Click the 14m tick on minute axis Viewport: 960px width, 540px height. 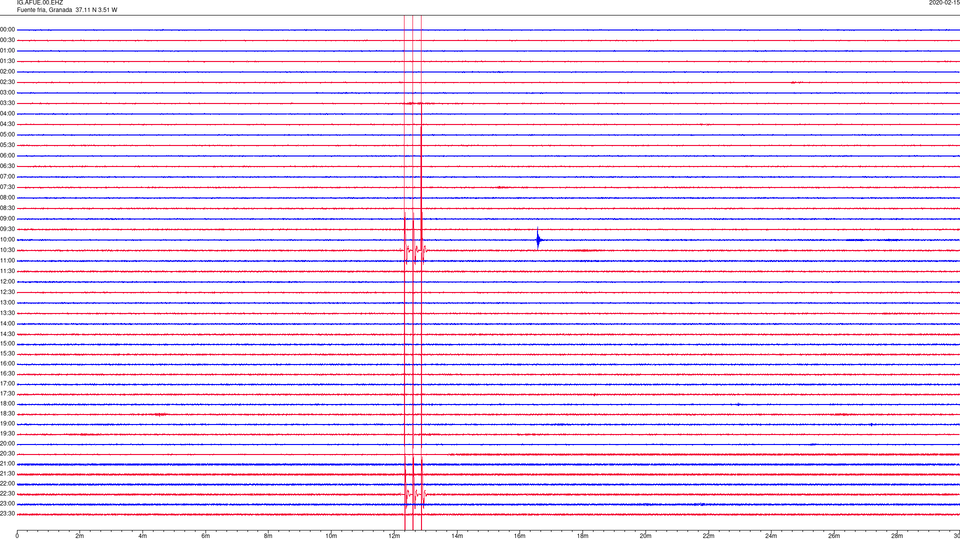pos(457,536)
